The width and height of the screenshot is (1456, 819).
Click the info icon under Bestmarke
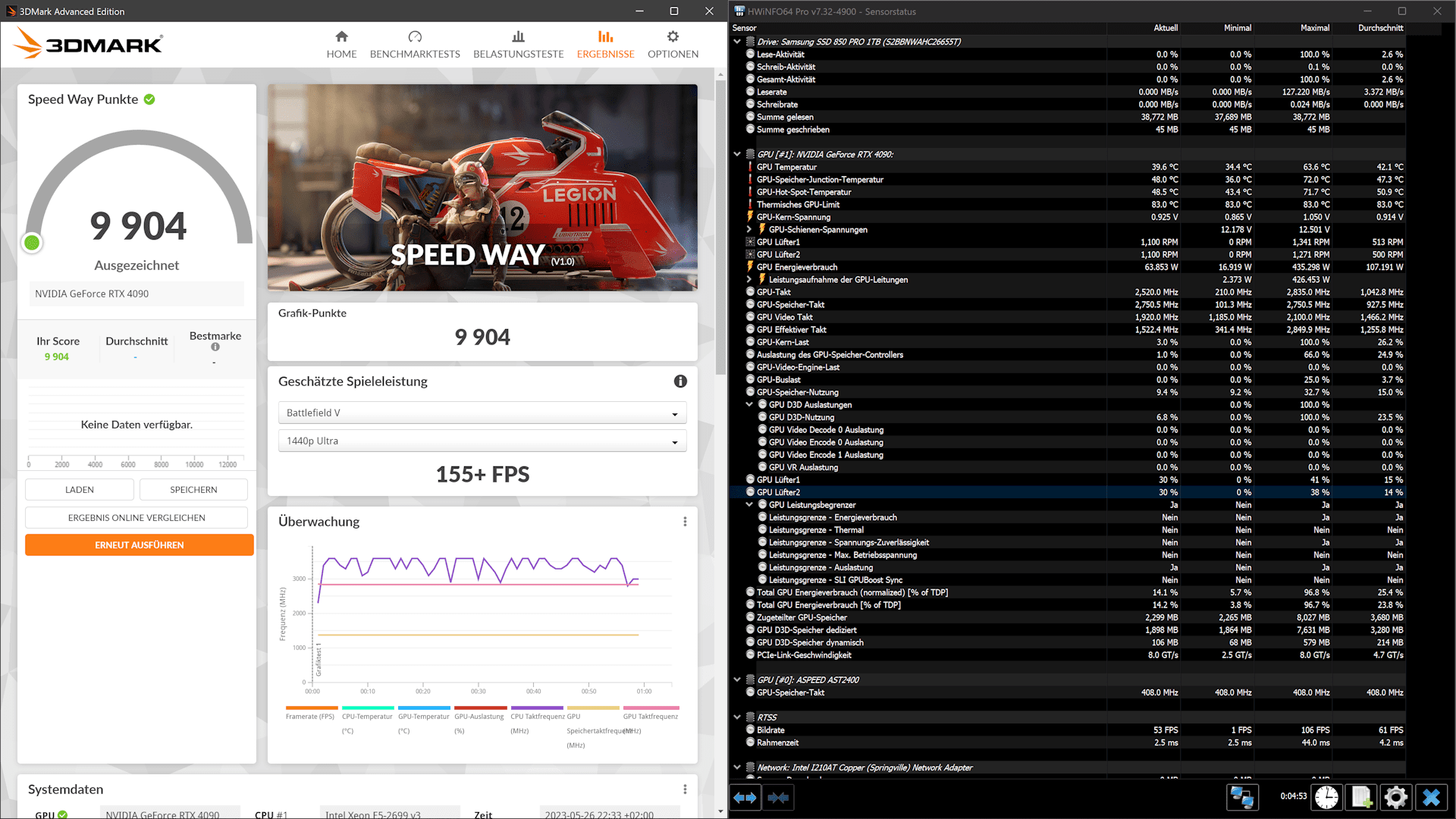pos(215,347)
